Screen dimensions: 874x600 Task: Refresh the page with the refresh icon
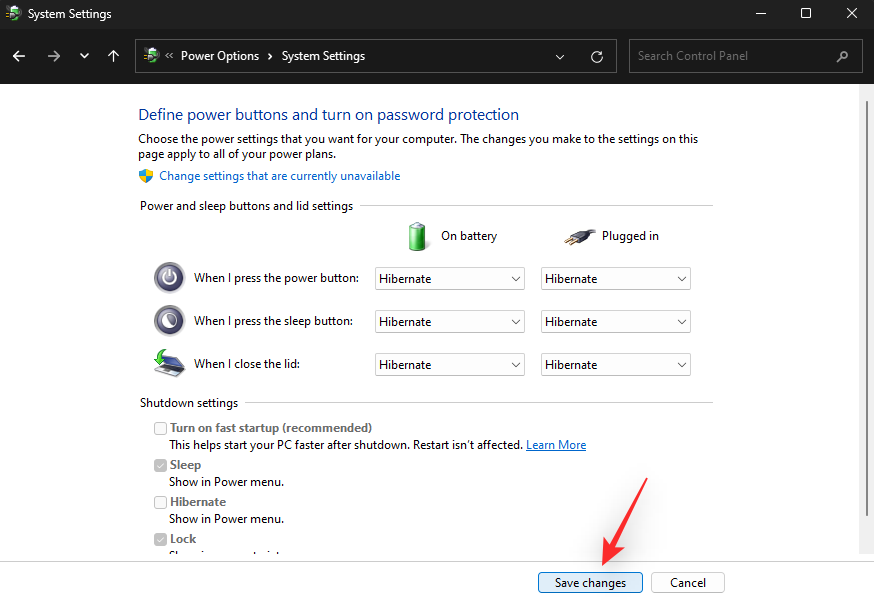coord(596,57)
